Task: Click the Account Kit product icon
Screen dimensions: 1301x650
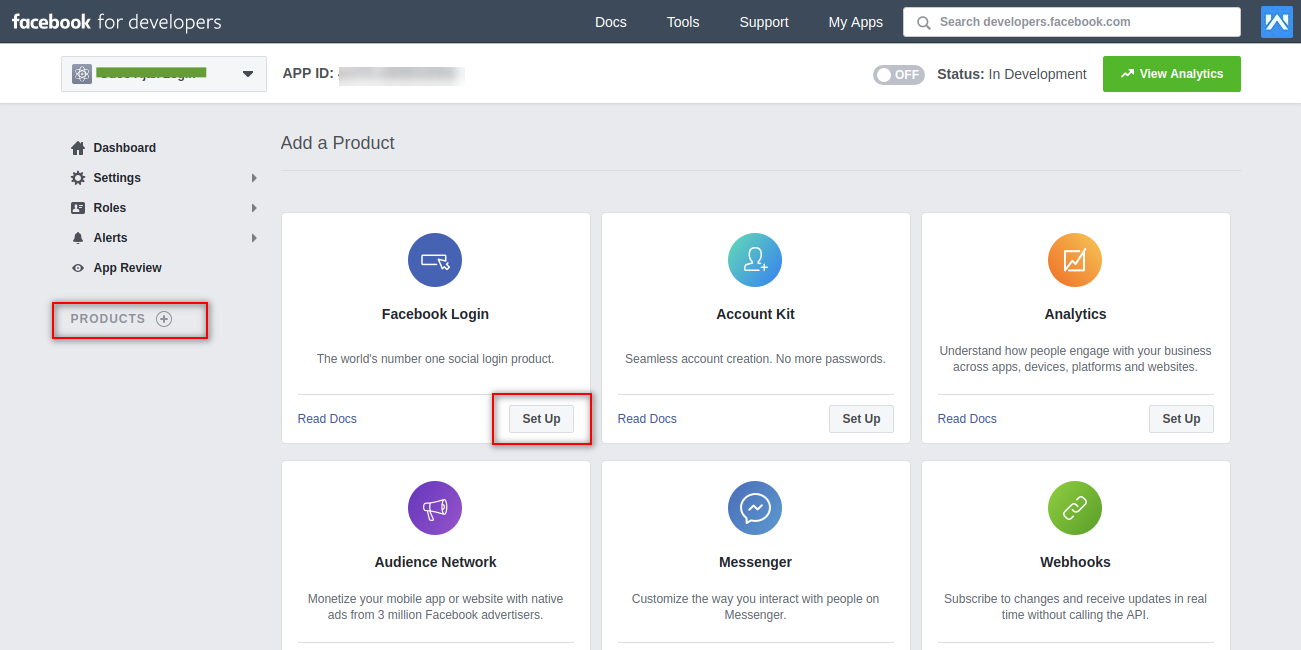Action: [755, 260]
